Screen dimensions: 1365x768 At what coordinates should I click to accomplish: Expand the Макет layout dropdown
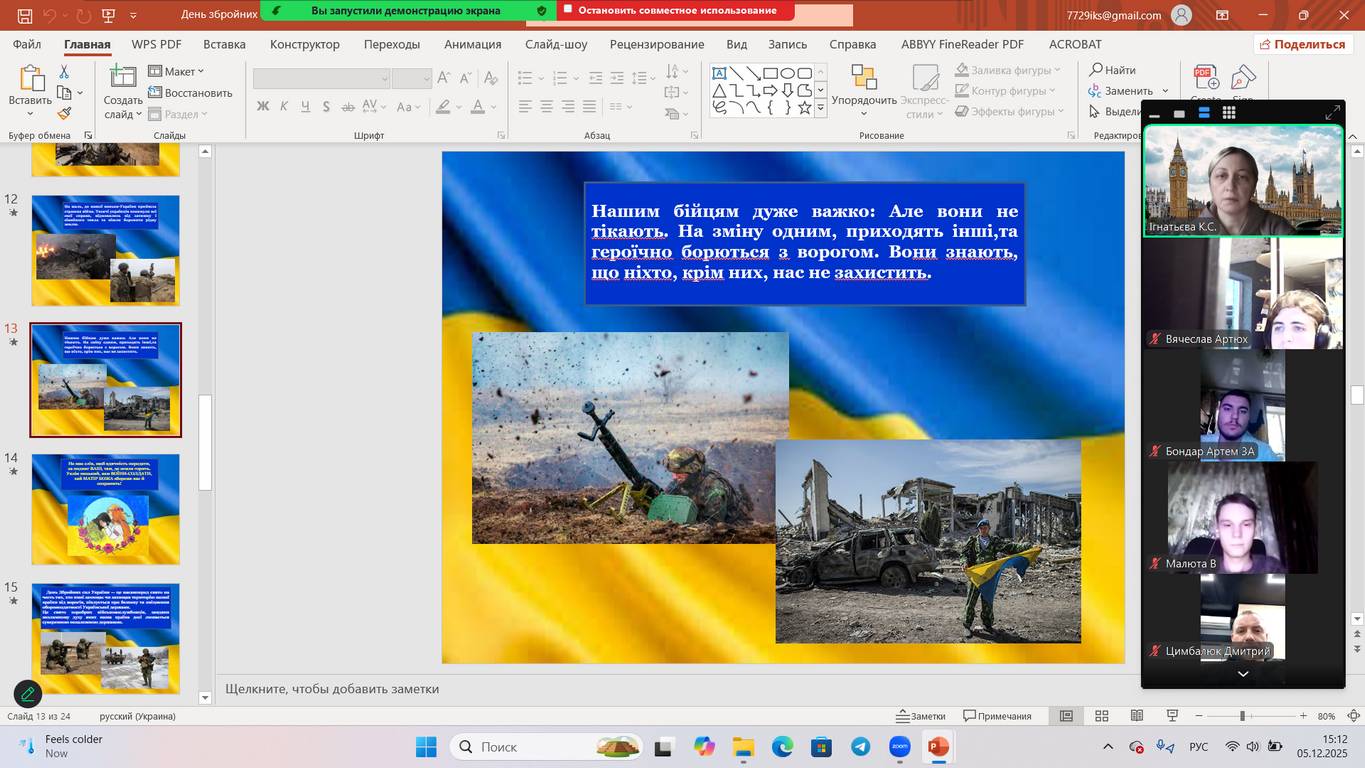[176, 71]
